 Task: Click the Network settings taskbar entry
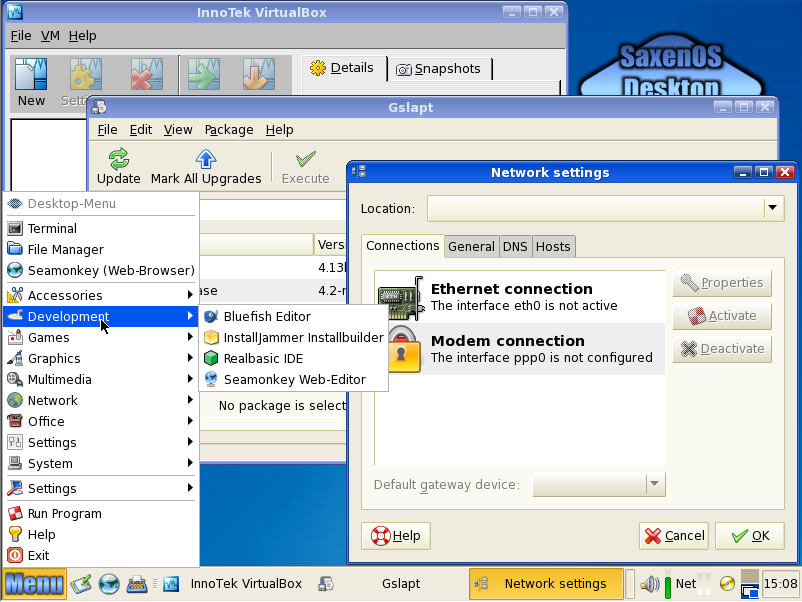coord(546,584)
